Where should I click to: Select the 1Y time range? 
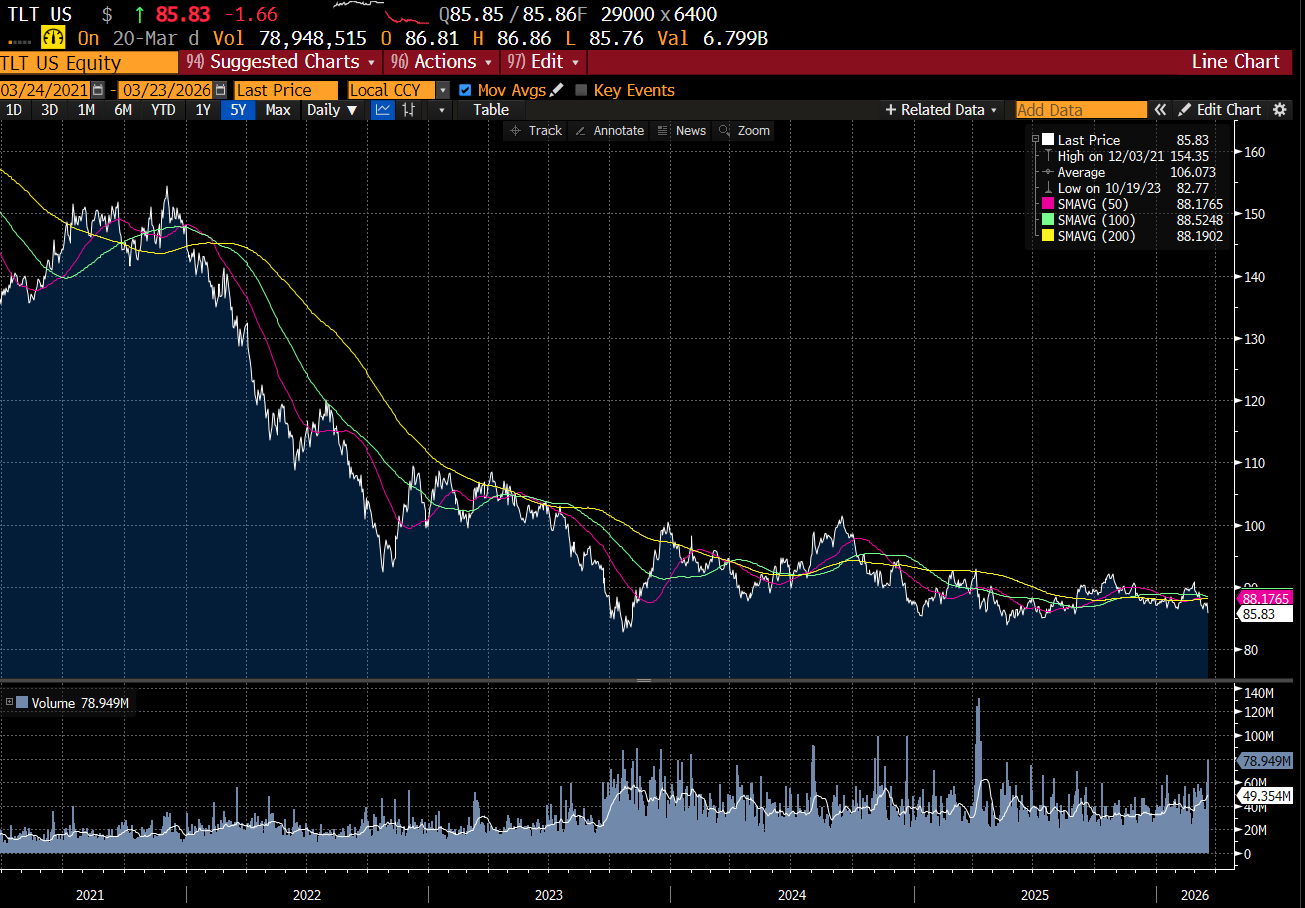203,110
